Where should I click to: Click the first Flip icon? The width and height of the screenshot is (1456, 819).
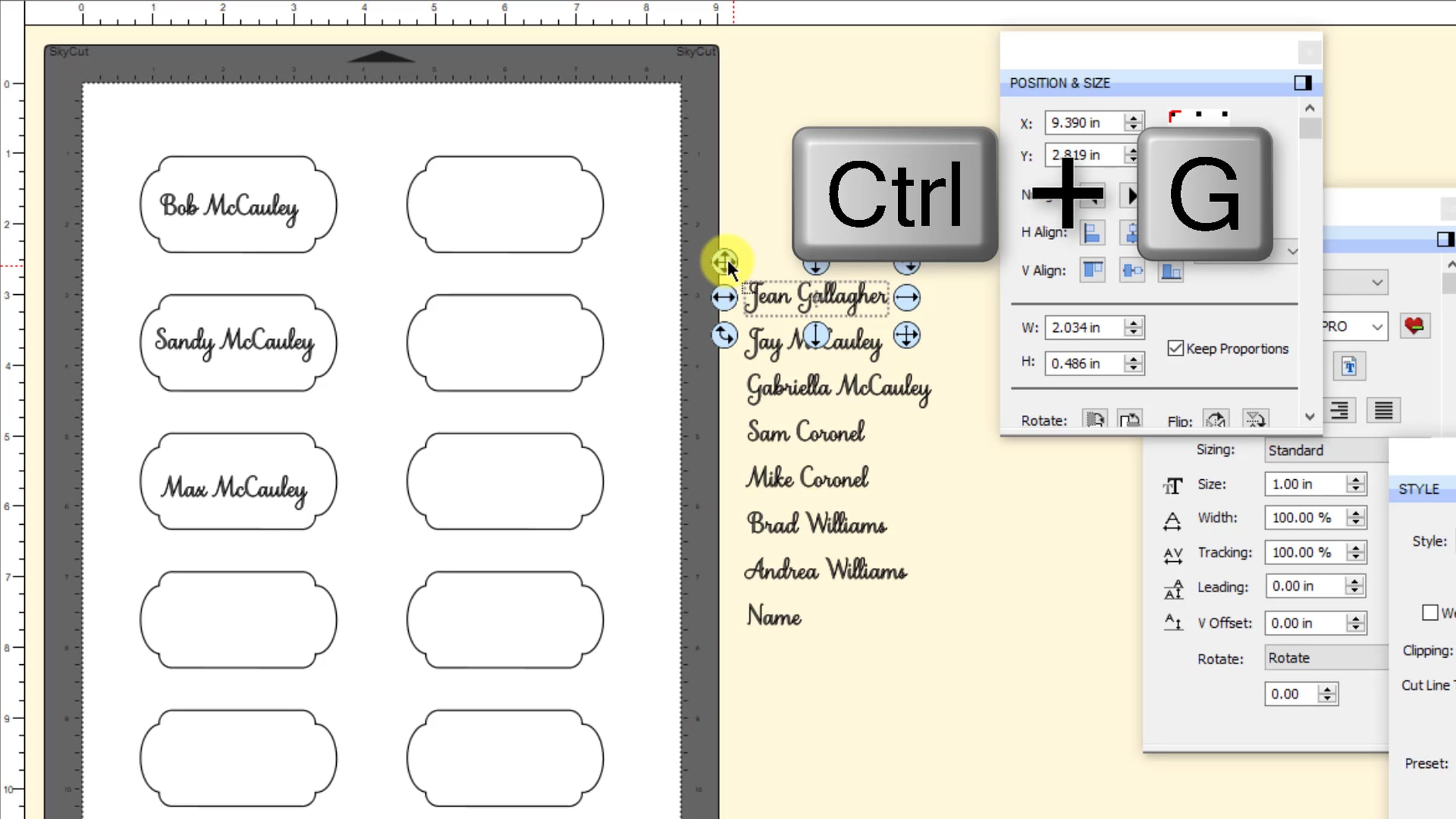(1216, 419)
